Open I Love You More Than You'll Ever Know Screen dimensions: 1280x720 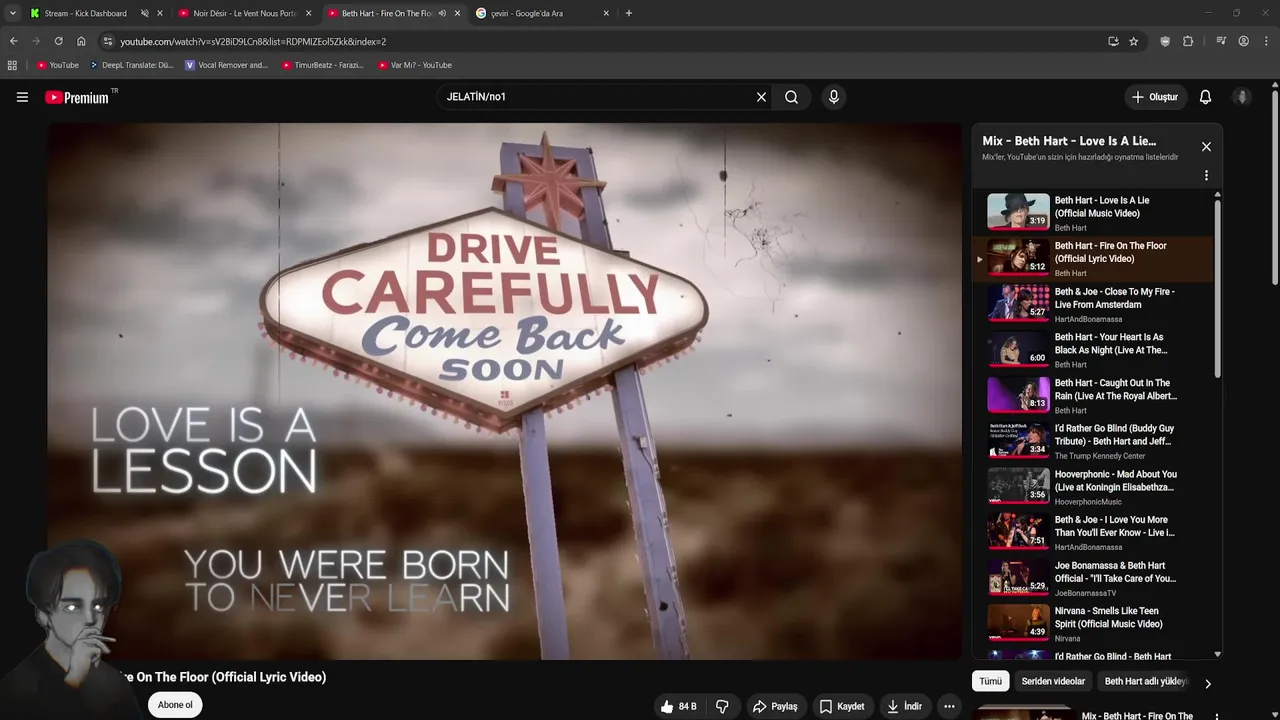click(x=1094, y=533)
